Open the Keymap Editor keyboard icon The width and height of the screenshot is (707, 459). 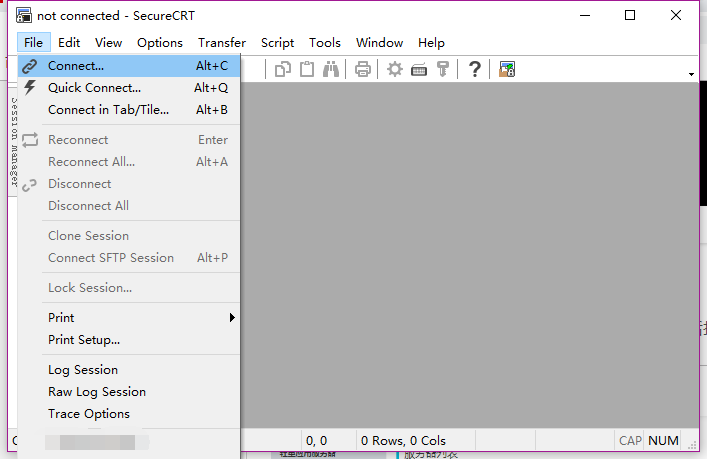click(x=419, y=70)
